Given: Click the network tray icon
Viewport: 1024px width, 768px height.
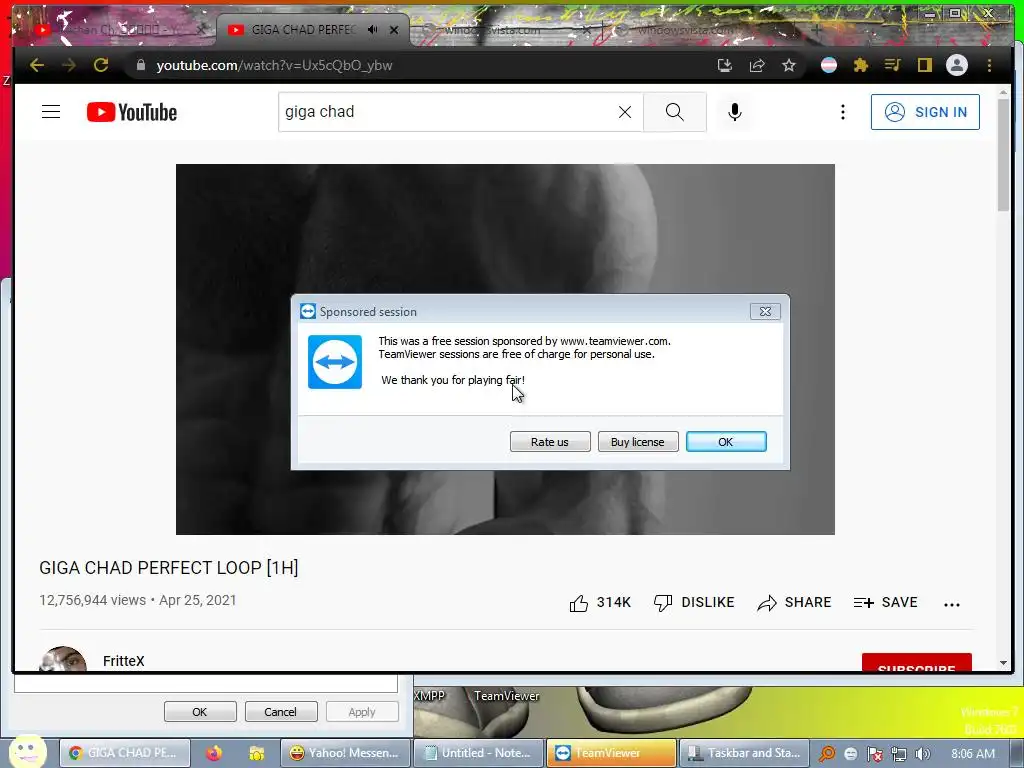Looking at the screenshot, I should pyautogui.click(x=899, y=754).
